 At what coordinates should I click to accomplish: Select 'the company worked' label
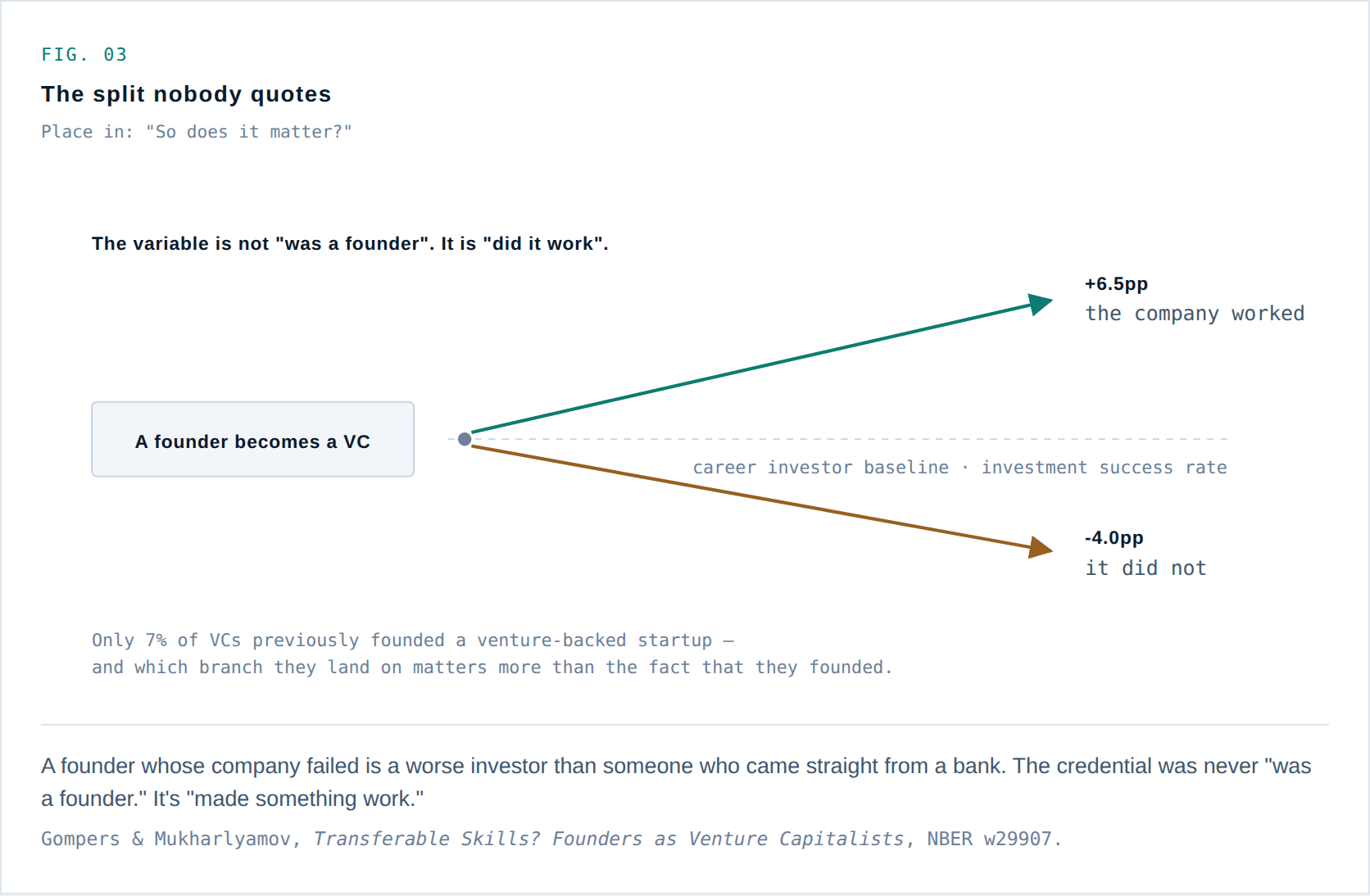1195,314
